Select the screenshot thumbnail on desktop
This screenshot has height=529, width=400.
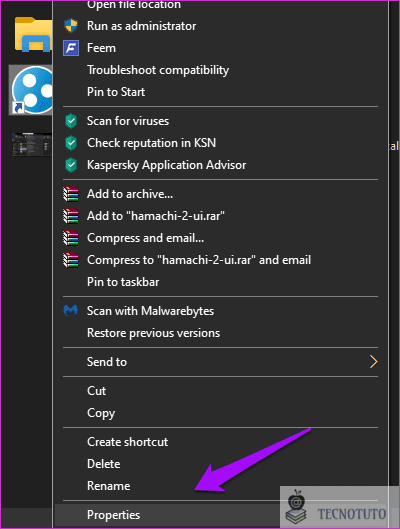click(x=31, y=144)
